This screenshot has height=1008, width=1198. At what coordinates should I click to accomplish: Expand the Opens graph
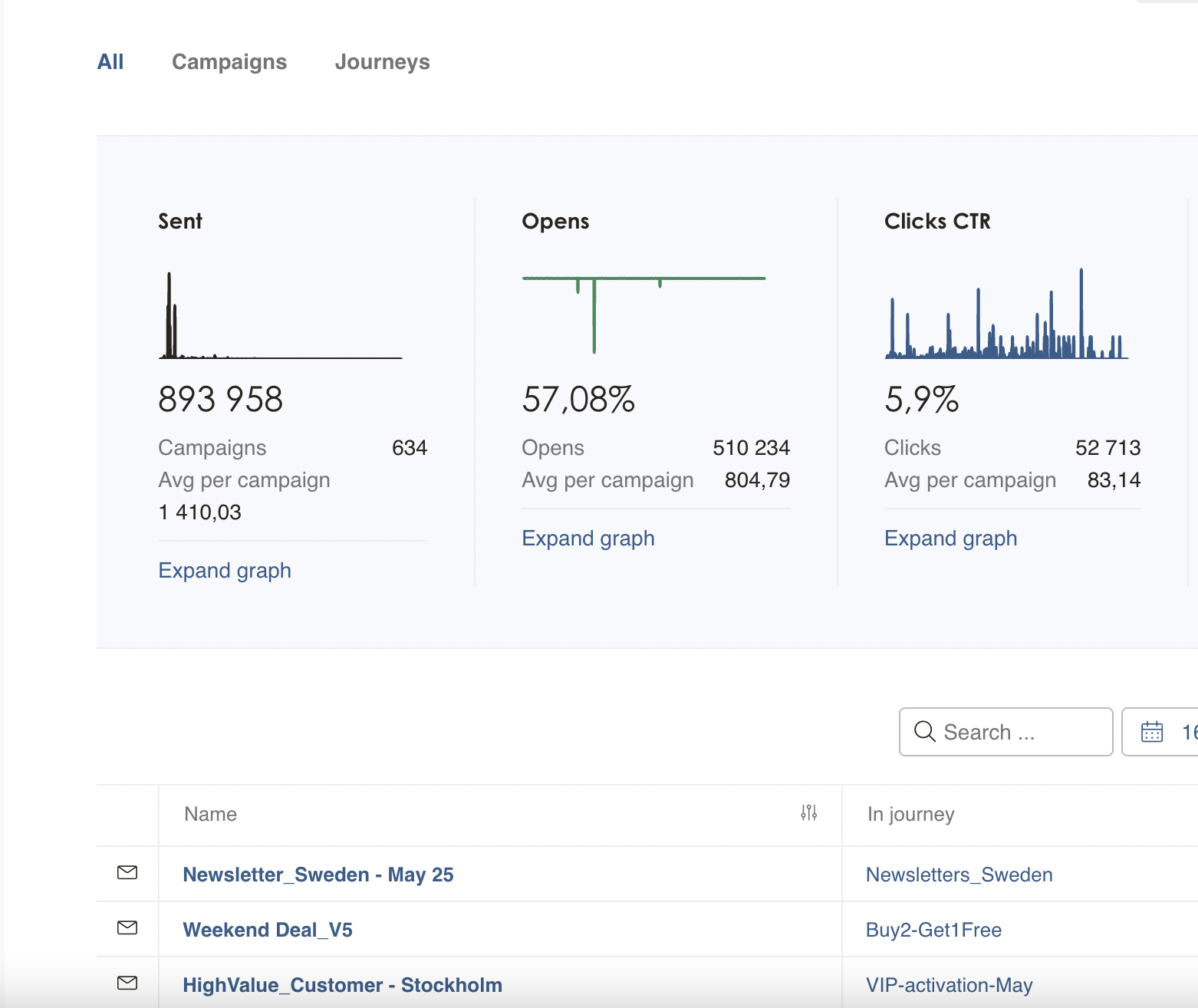pyautogui.click(x=588, y=539)
